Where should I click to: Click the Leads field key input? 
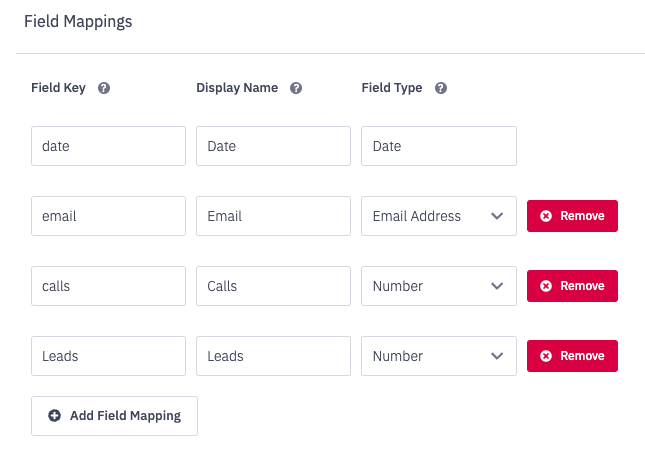click(108, 356)
